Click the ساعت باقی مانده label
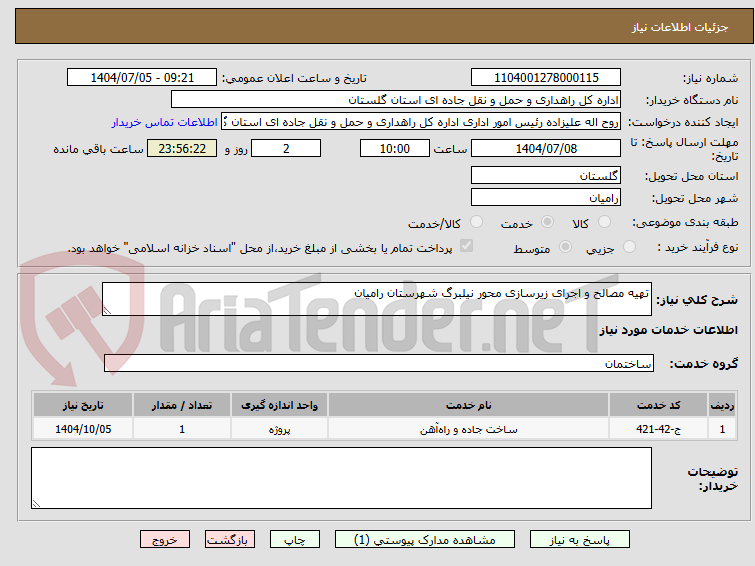This screenshot has height=566, width=755. coord(98,149)
